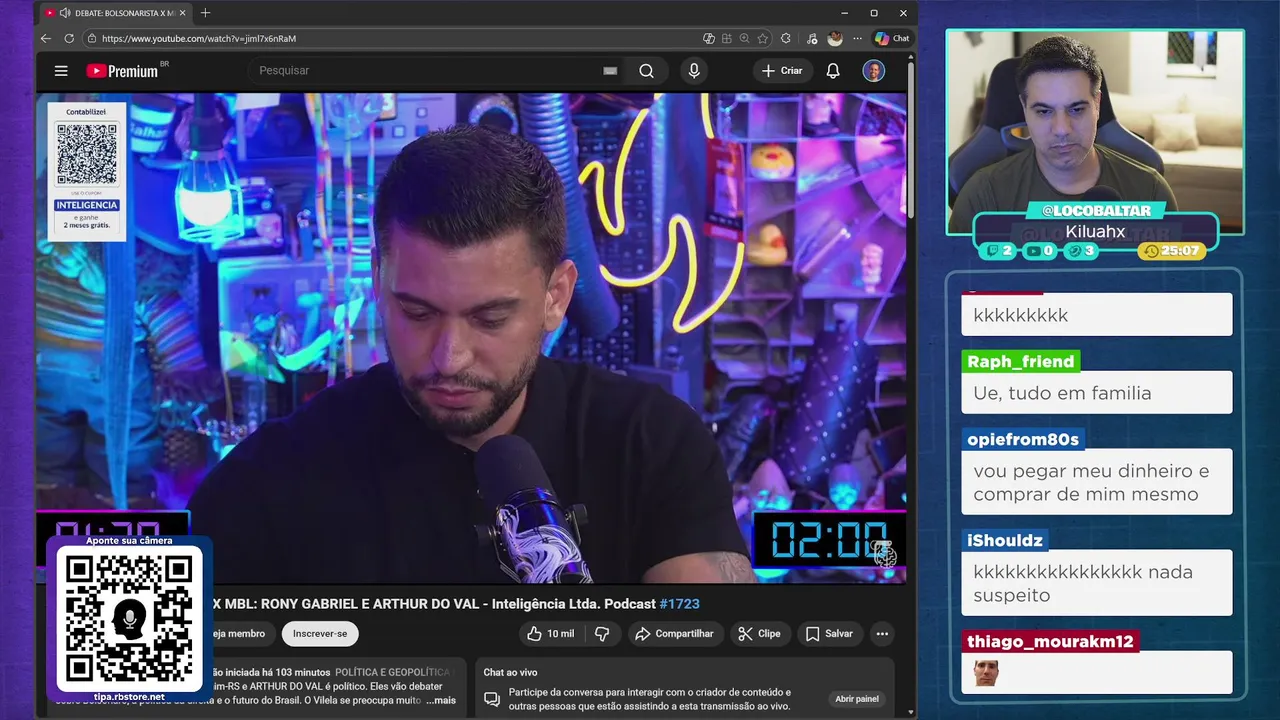Go back with the browser back arrow
Screen dimensions: 1280x720
point(46,38)
